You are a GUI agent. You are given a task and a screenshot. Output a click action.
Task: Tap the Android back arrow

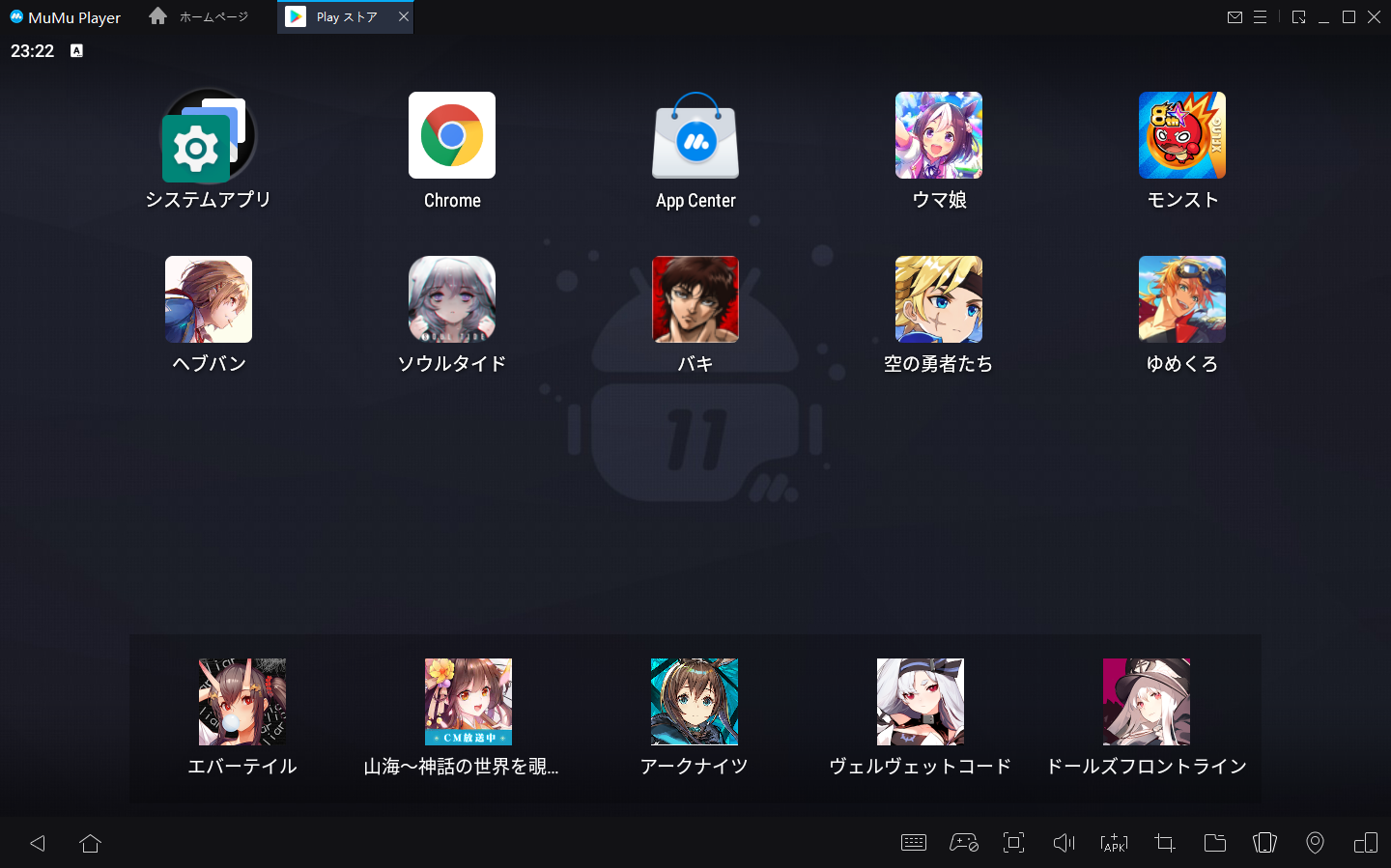(x=38, y=843)
